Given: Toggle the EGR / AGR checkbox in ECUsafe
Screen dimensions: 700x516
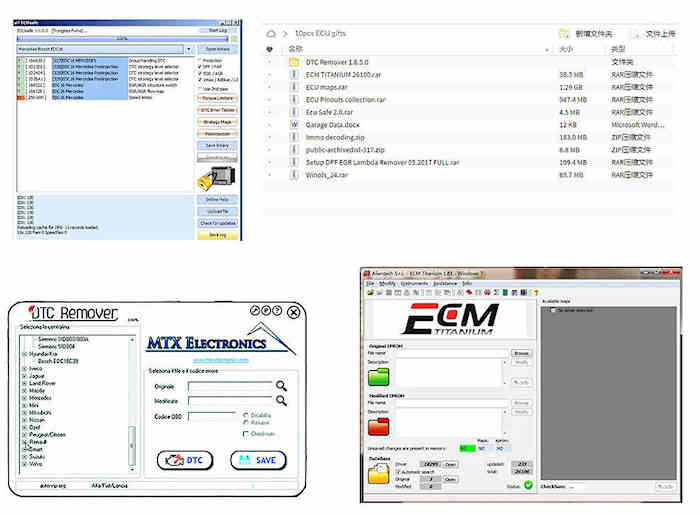Looking at the screenshot, I should [200, 73].
